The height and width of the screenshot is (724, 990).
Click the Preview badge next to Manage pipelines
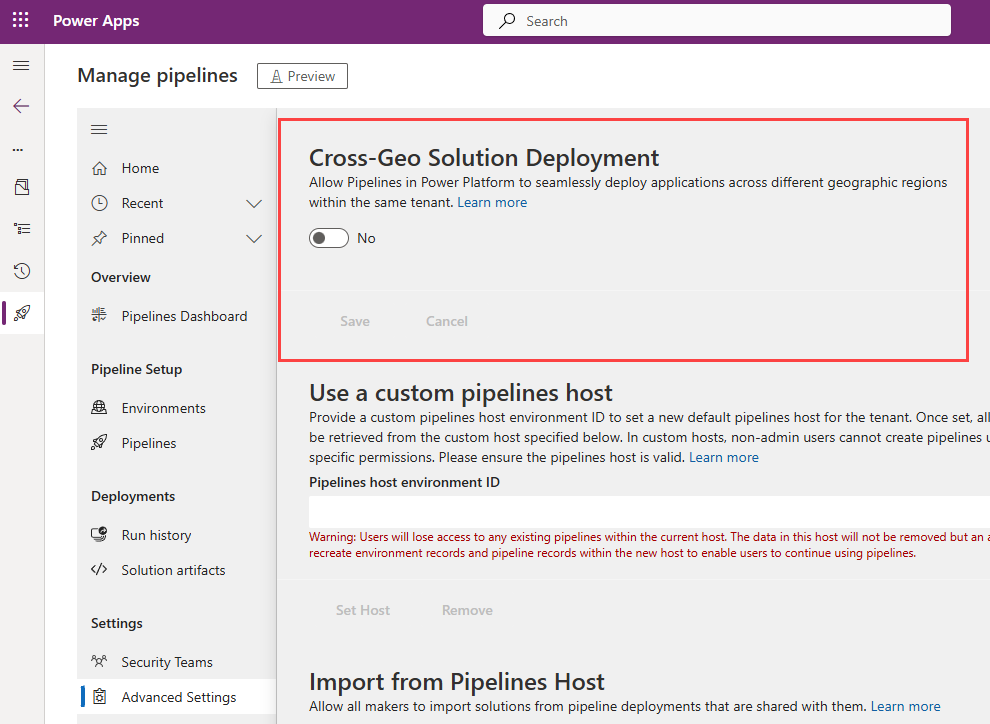(x=302, y=75)
